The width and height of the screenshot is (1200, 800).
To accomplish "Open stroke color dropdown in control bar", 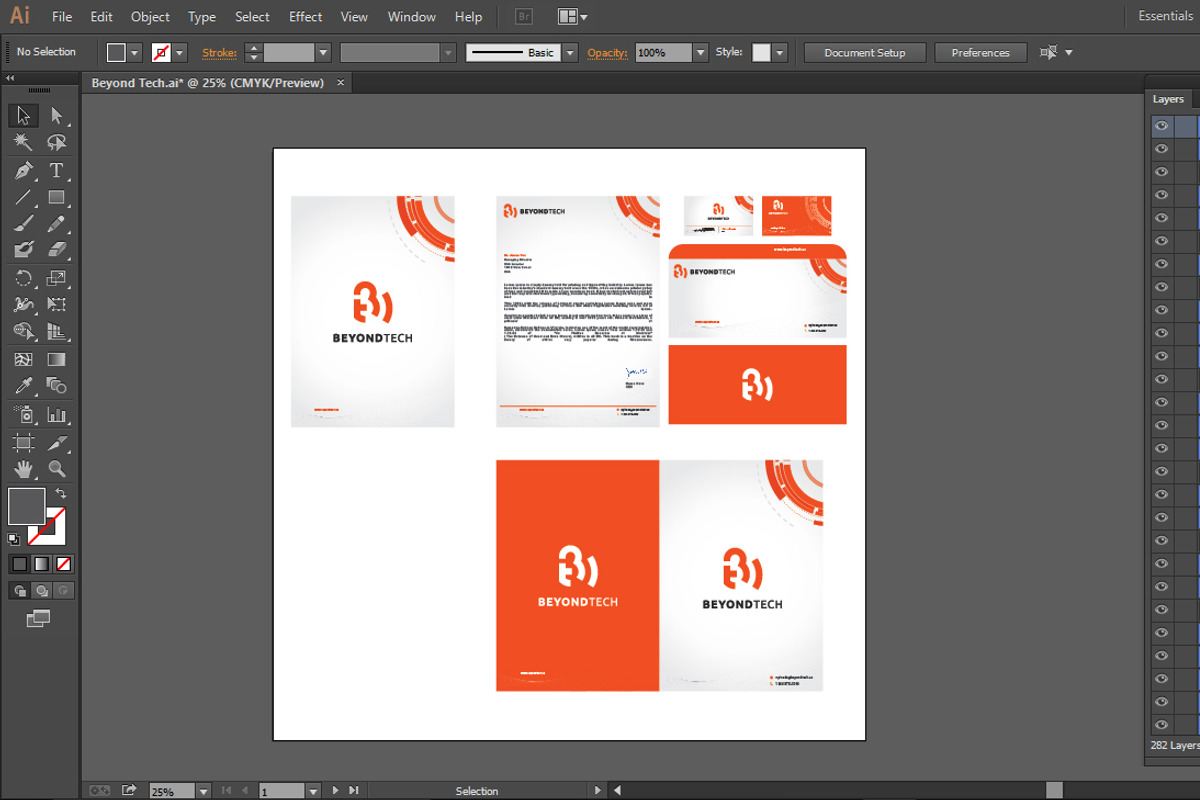I will pos(180,53).
